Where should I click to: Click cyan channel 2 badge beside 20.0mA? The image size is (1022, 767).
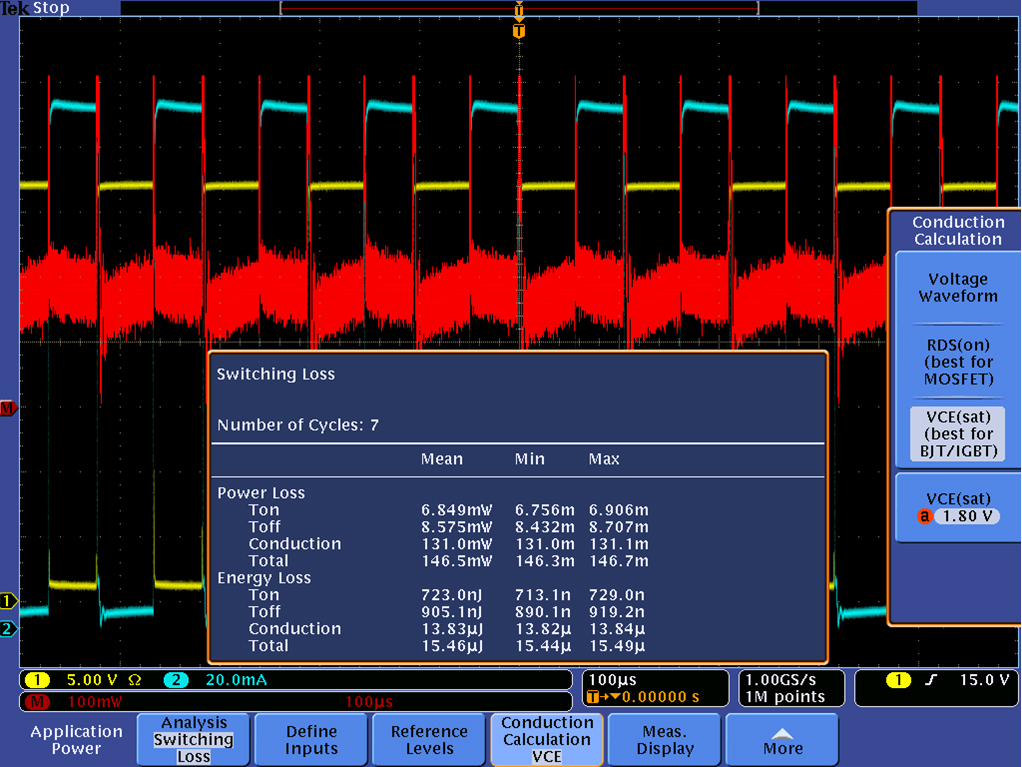[x=175, y=680]
